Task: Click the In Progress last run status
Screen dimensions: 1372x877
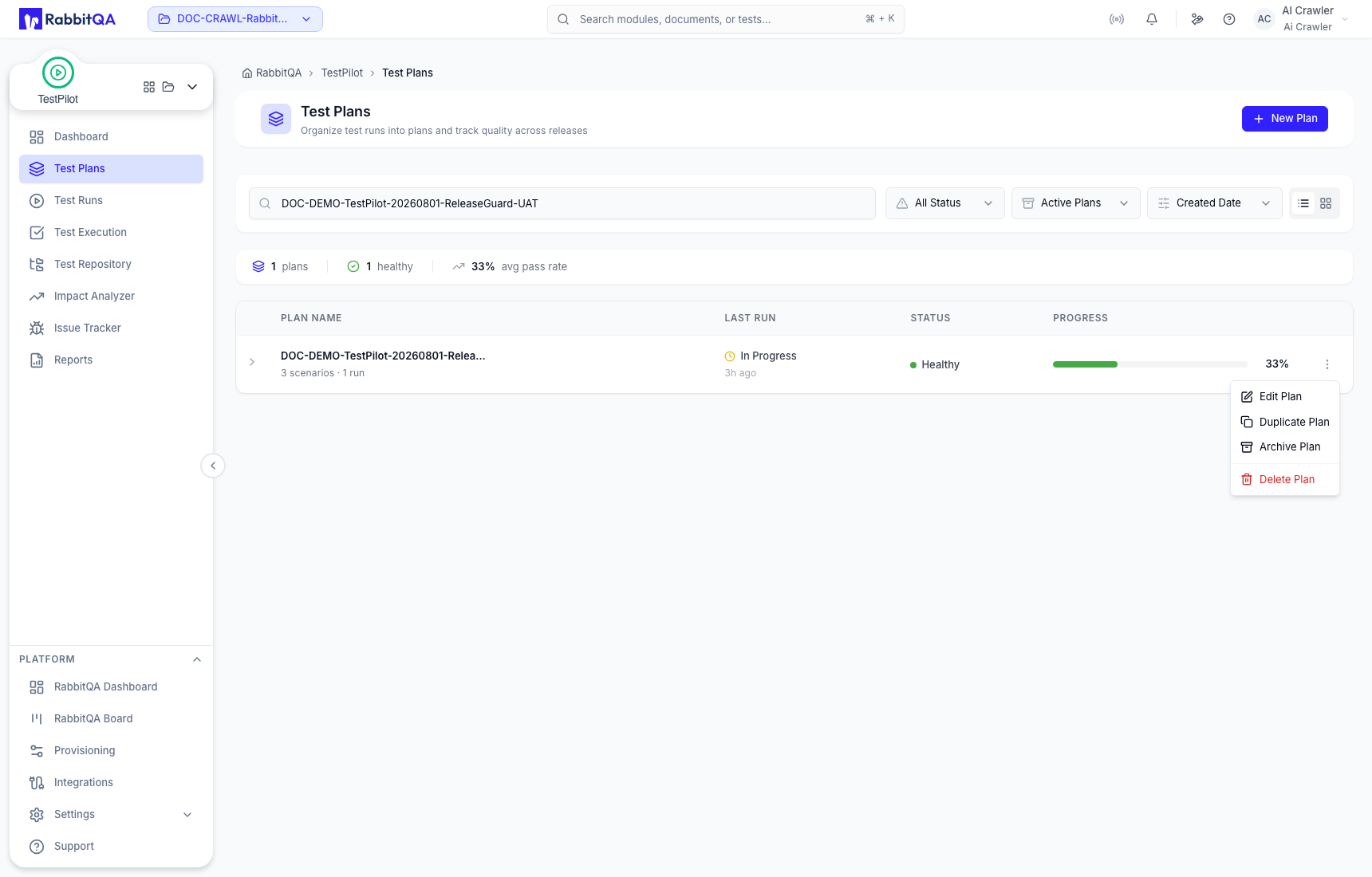Action: pyautogui.click(x=760, y=356)
